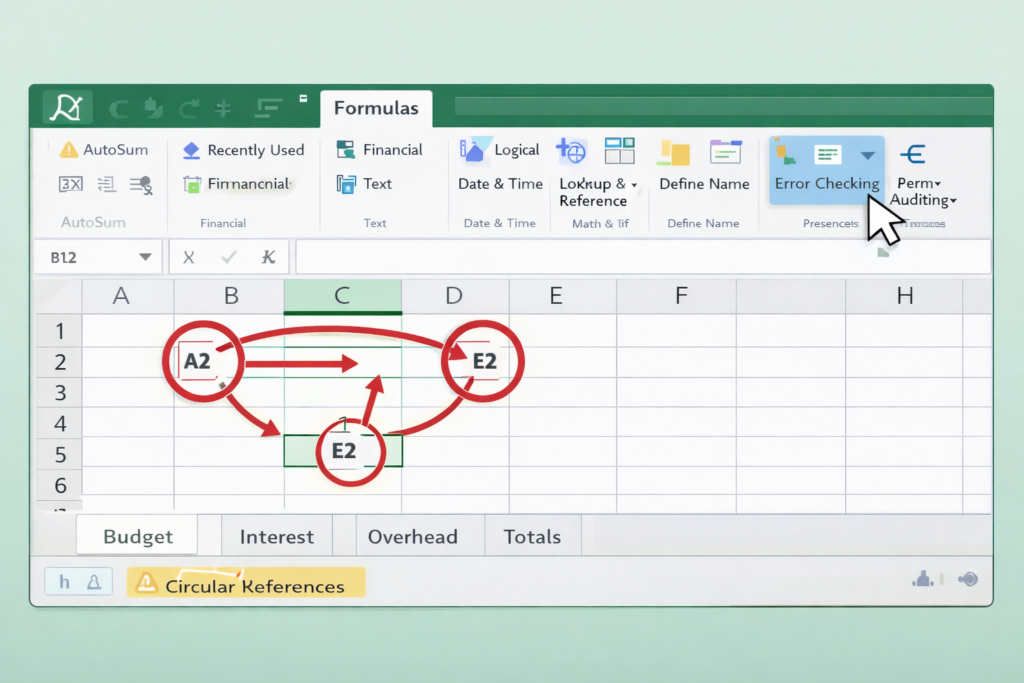The image size is (1024, 683).
Task: Open the Name Box dropdown arrow
Action: click(x=145, y=257)
